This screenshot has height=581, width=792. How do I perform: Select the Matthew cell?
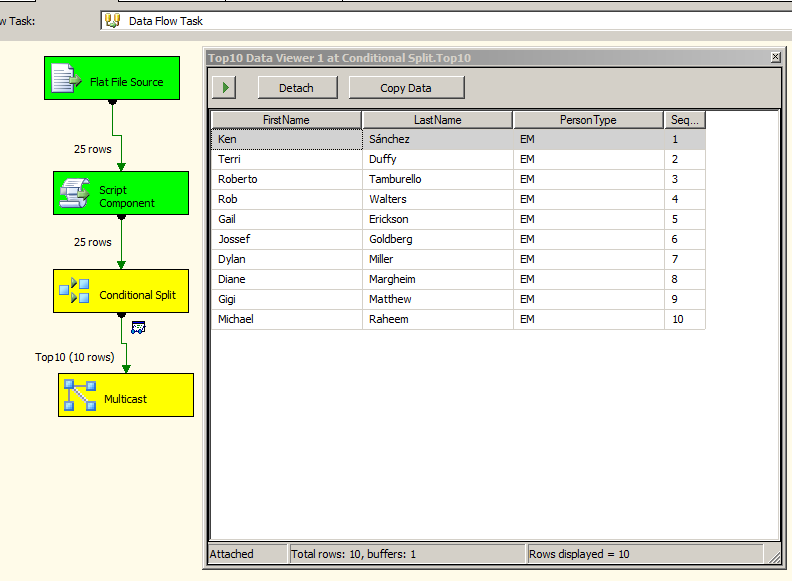pos(437,299)
